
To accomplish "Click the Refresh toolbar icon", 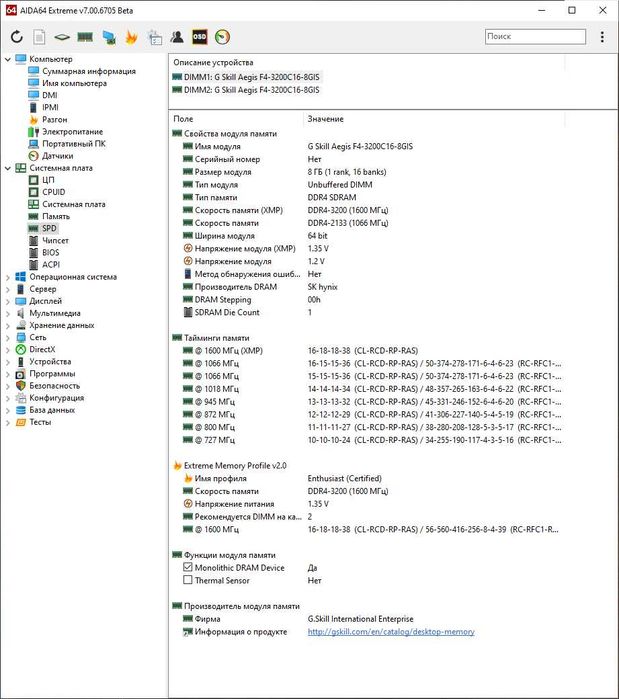I will coord(17,37).
